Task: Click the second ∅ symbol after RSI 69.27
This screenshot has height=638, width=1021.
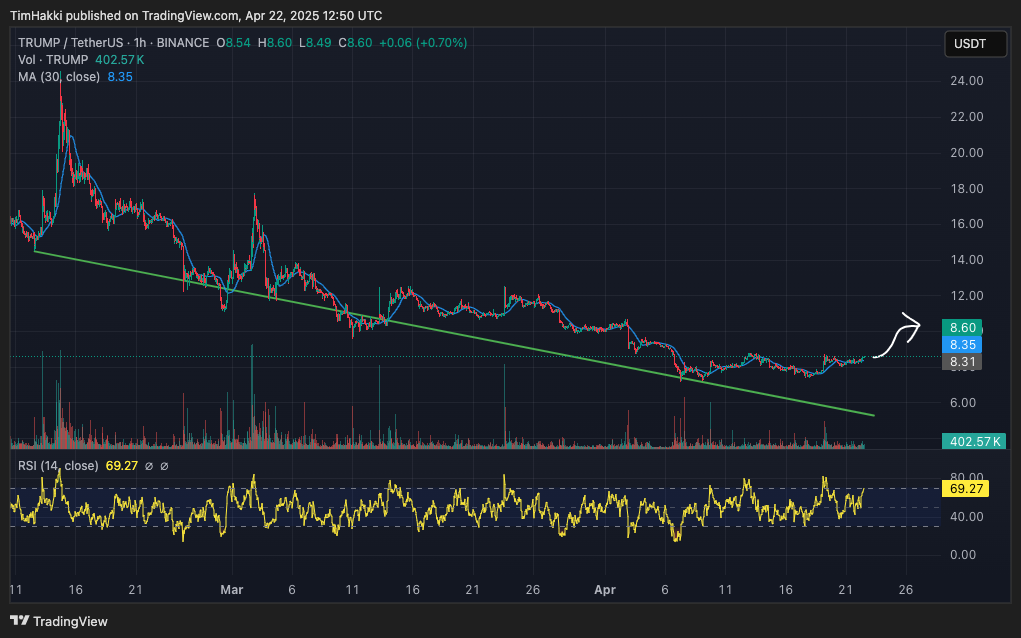Action: click(164, 466)
